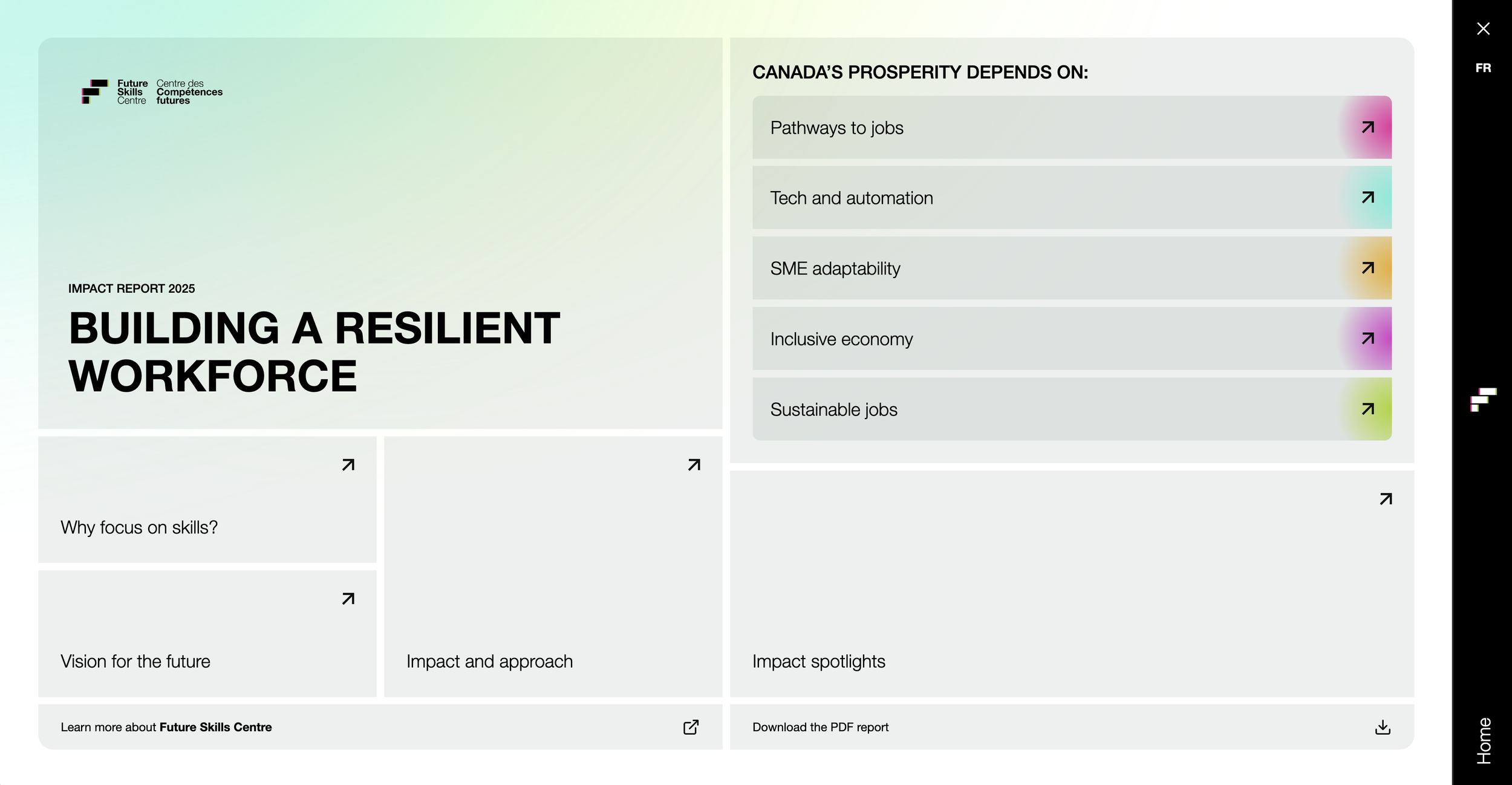This screenshot has height=785, width=1512.
Task: Switch language to FR
Action: click(1483, 68)
